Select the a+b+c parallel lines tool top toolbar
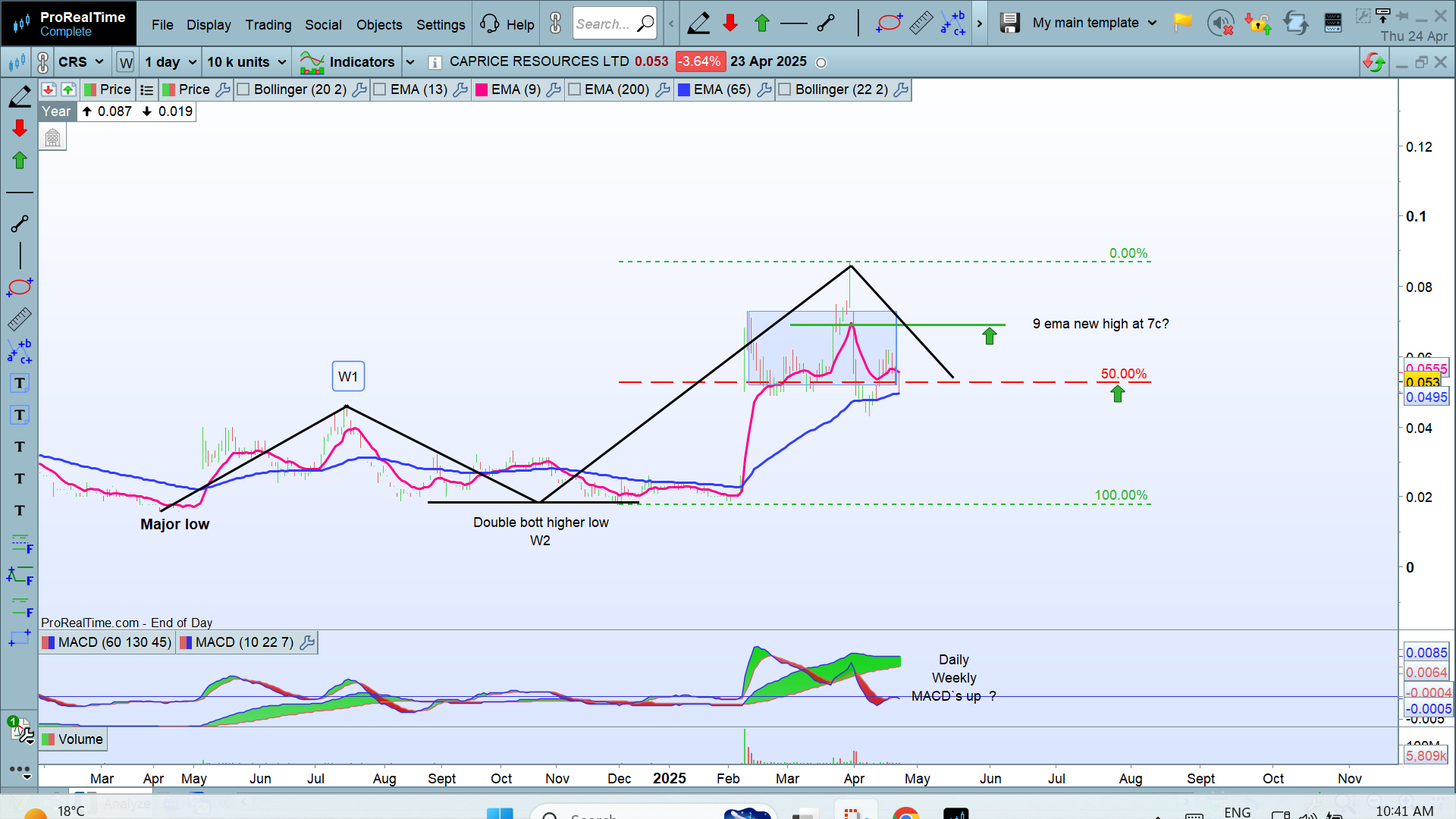The image size is (1456, 819). (953, 24)
